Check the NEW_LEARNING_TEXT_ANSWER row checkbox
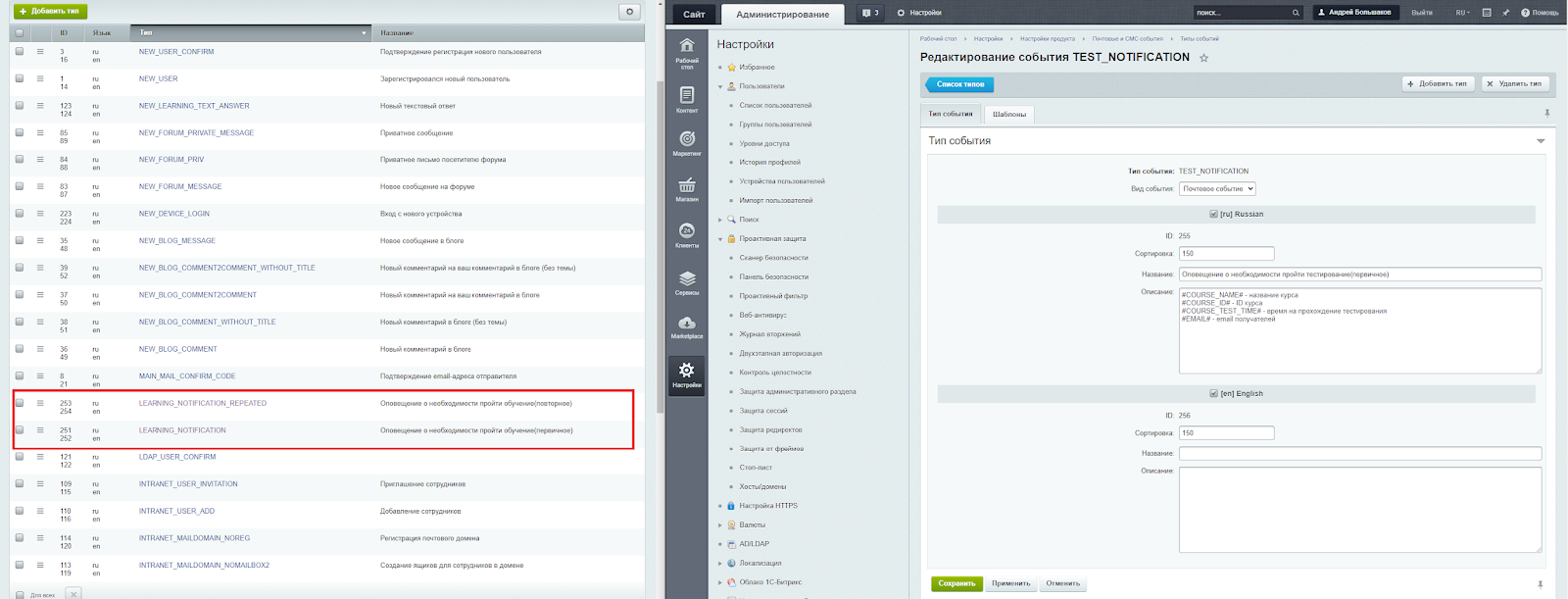The image size is (1568, 599). (x=19, y=105)
